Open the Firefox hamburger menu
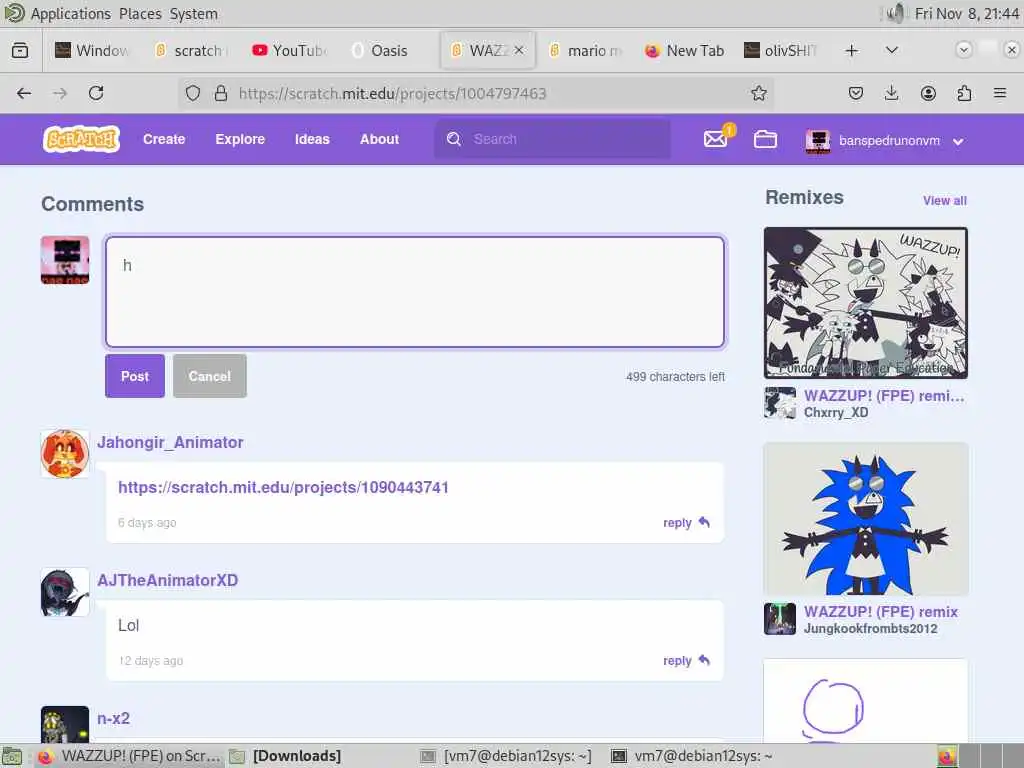Viewport: 1024px width, 768px height. (x=1000, y=93)
